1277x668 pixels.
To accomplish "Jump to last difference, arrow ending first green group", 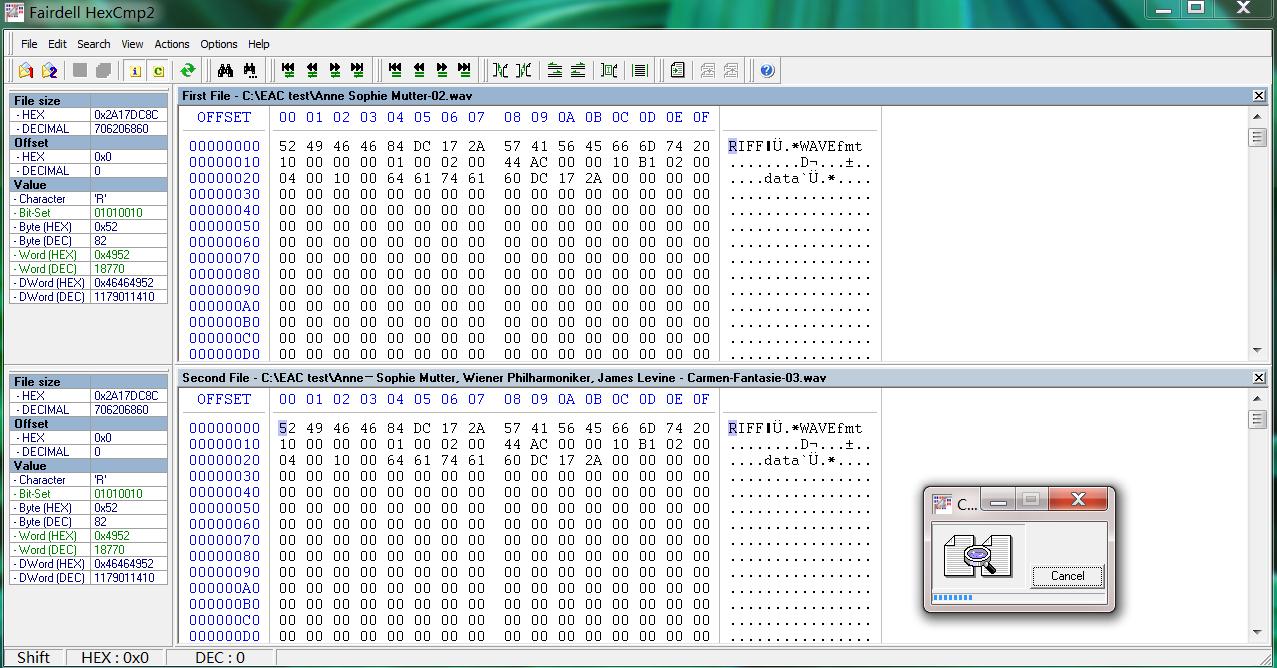I will [x=358, y=70].
